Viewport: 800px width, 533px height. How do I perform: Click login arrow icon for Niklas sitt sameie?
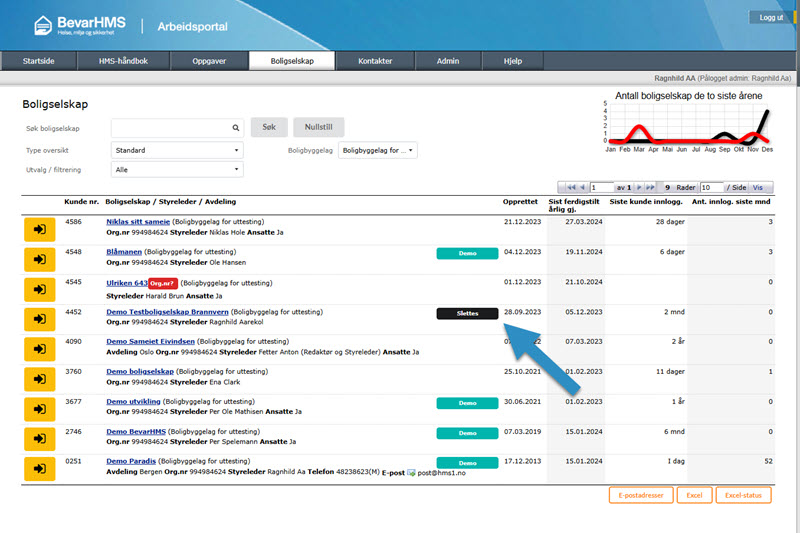click(39, 227)
